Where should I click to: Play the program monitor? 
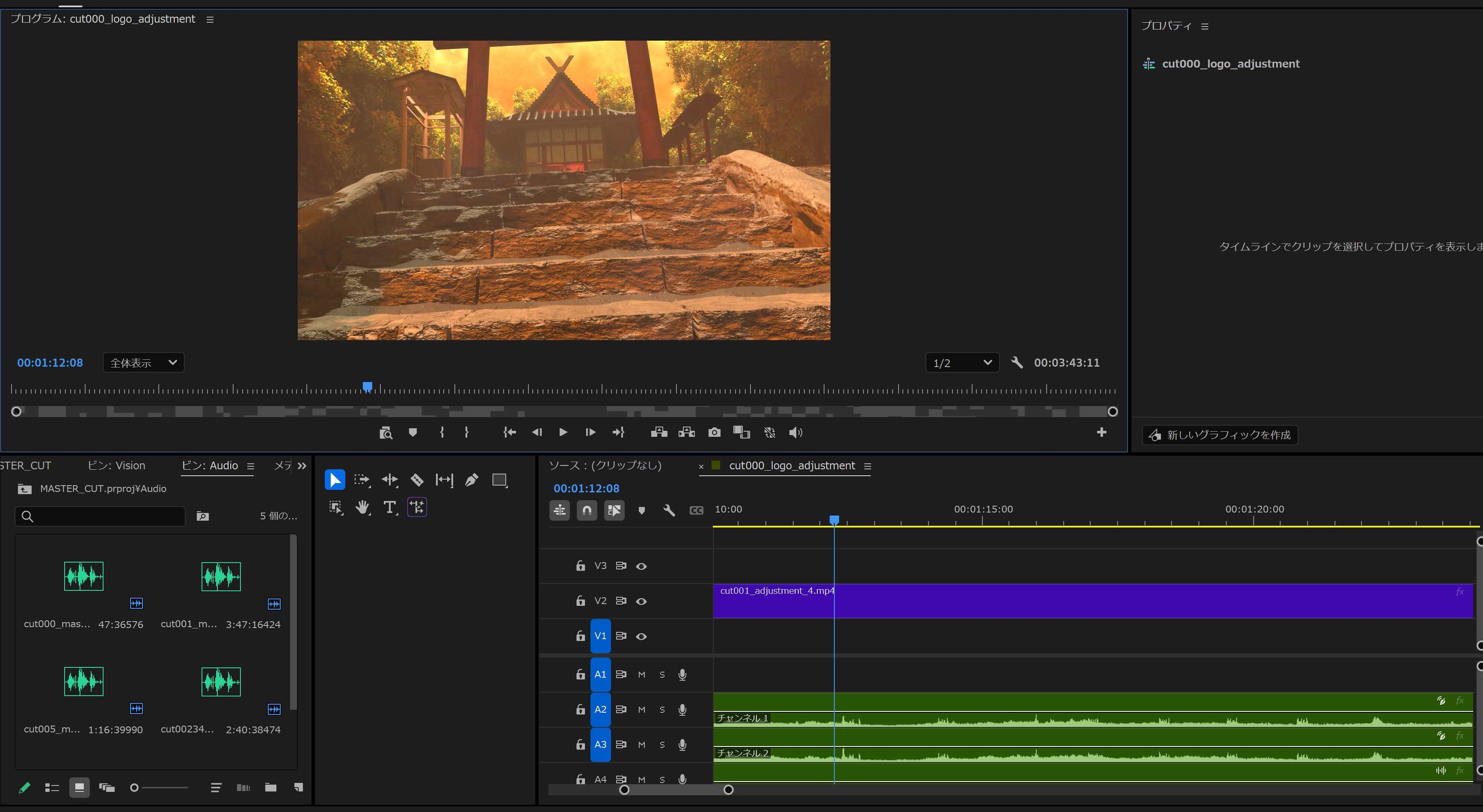tap(563, 432)
